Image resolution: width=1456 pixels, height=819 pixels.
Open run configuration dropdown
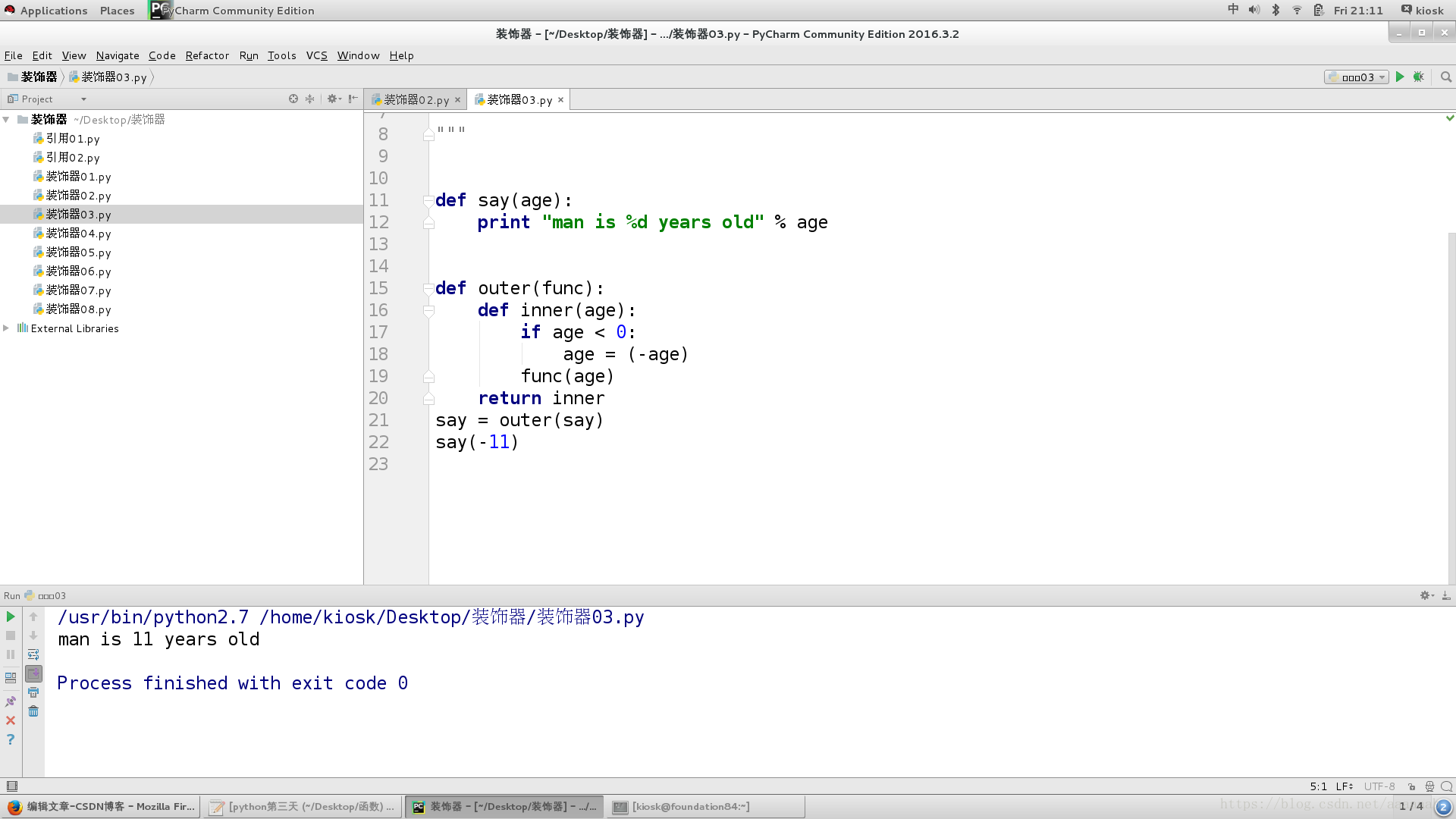[1357, 77]
